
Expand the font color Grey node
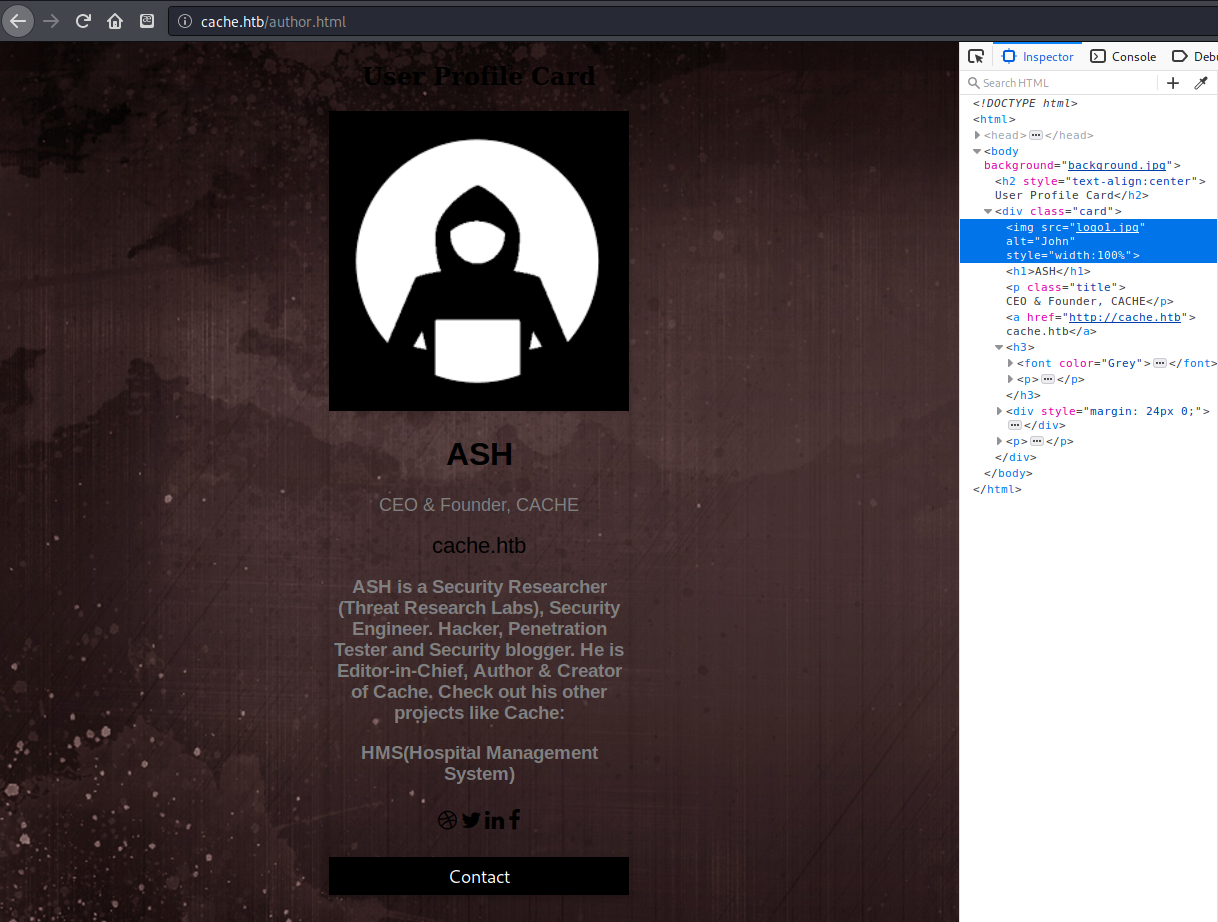point(1010,363)
